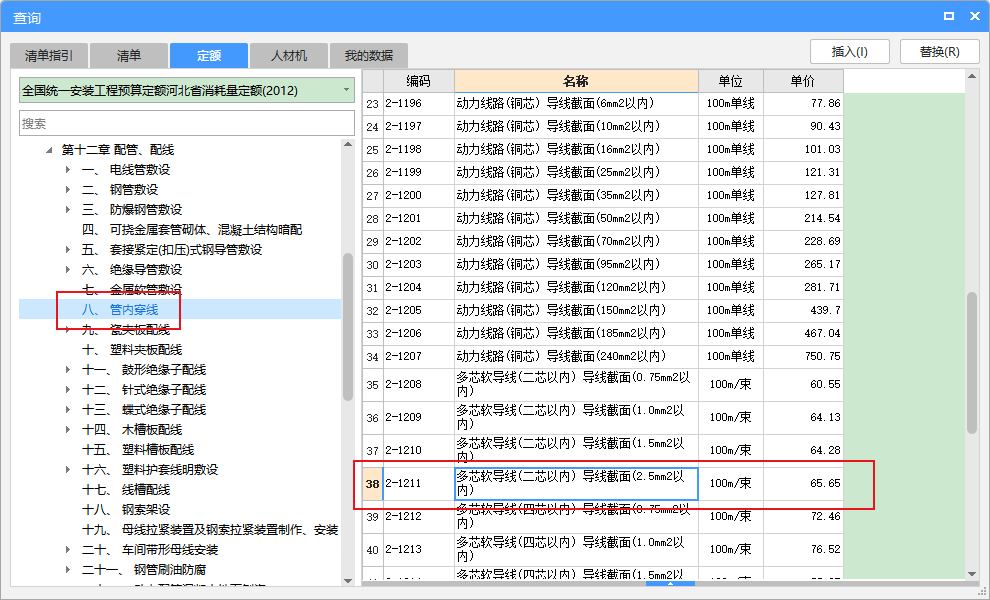Expand the 三、防爆钢管敷设 node arrow

[68, 209]
